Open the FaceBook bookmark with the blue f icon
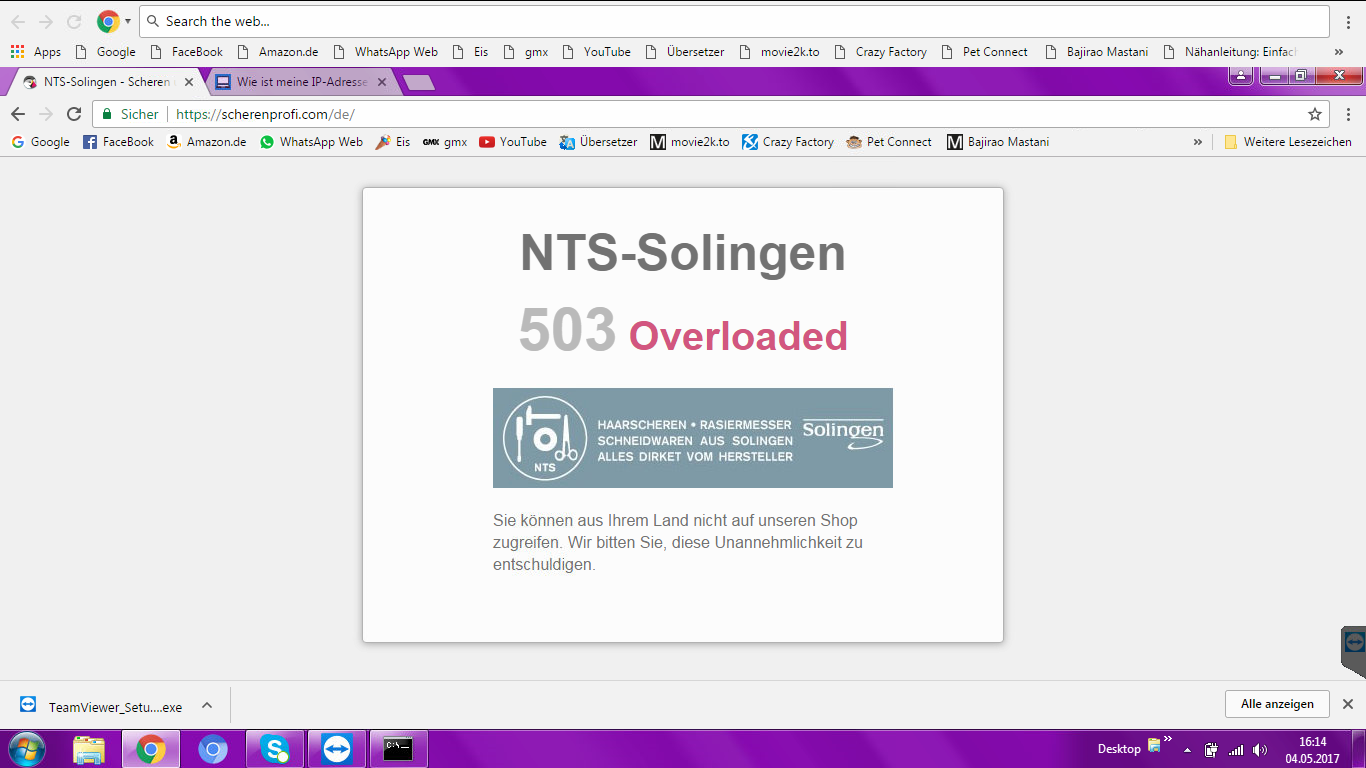The width and height of the screenshot is (1366, 768). click(x=118, y=142)
